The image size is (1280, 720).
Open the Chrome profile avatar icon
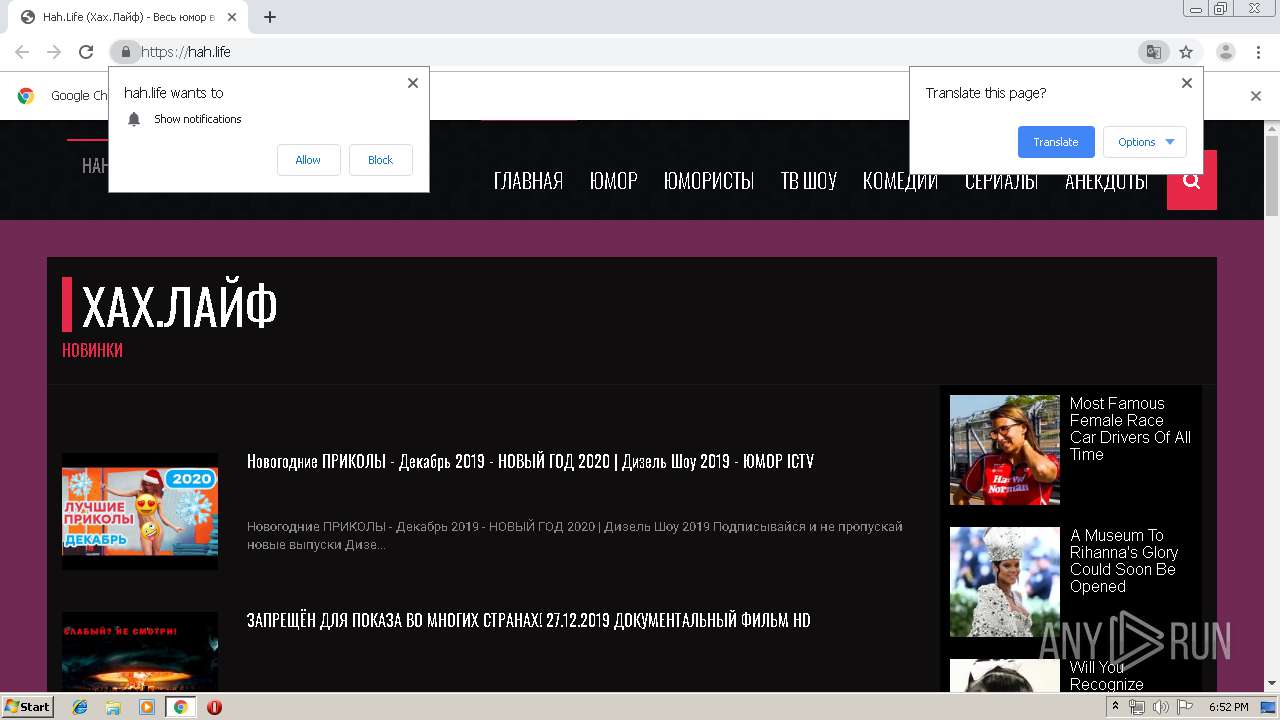(x=1226, y=52)
